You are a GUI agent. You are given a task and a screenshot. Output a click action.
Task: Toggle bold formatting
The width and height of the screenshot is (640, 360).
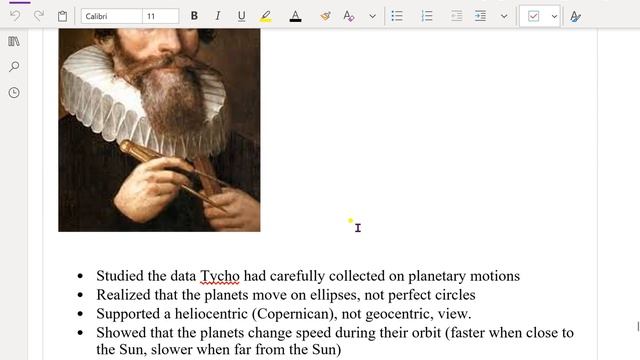(194, 16)
